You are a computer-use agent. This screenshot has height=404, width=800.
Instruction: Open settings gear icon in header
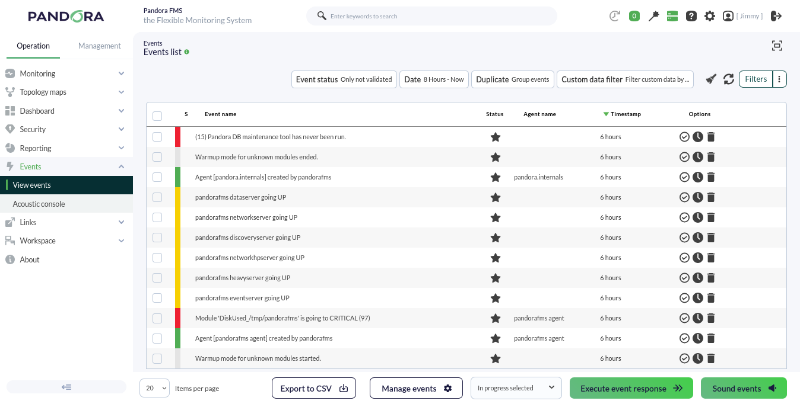tap(710, 16)
